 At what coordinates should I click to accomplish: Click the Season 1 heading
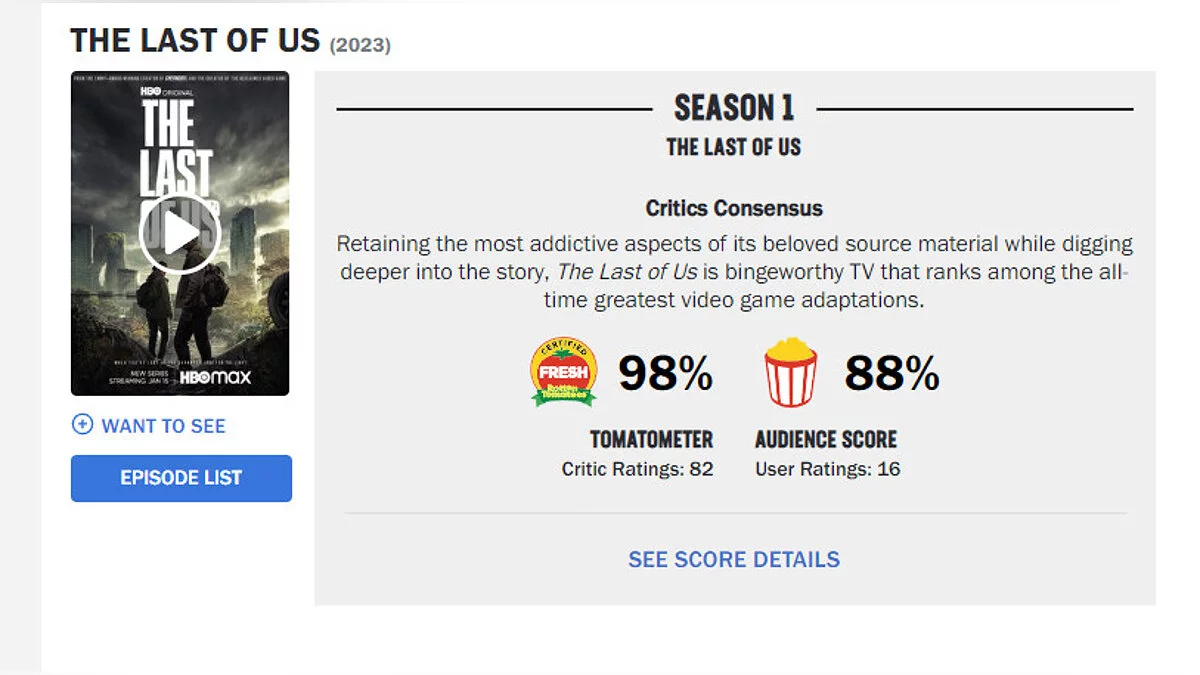tap(734, 108)
